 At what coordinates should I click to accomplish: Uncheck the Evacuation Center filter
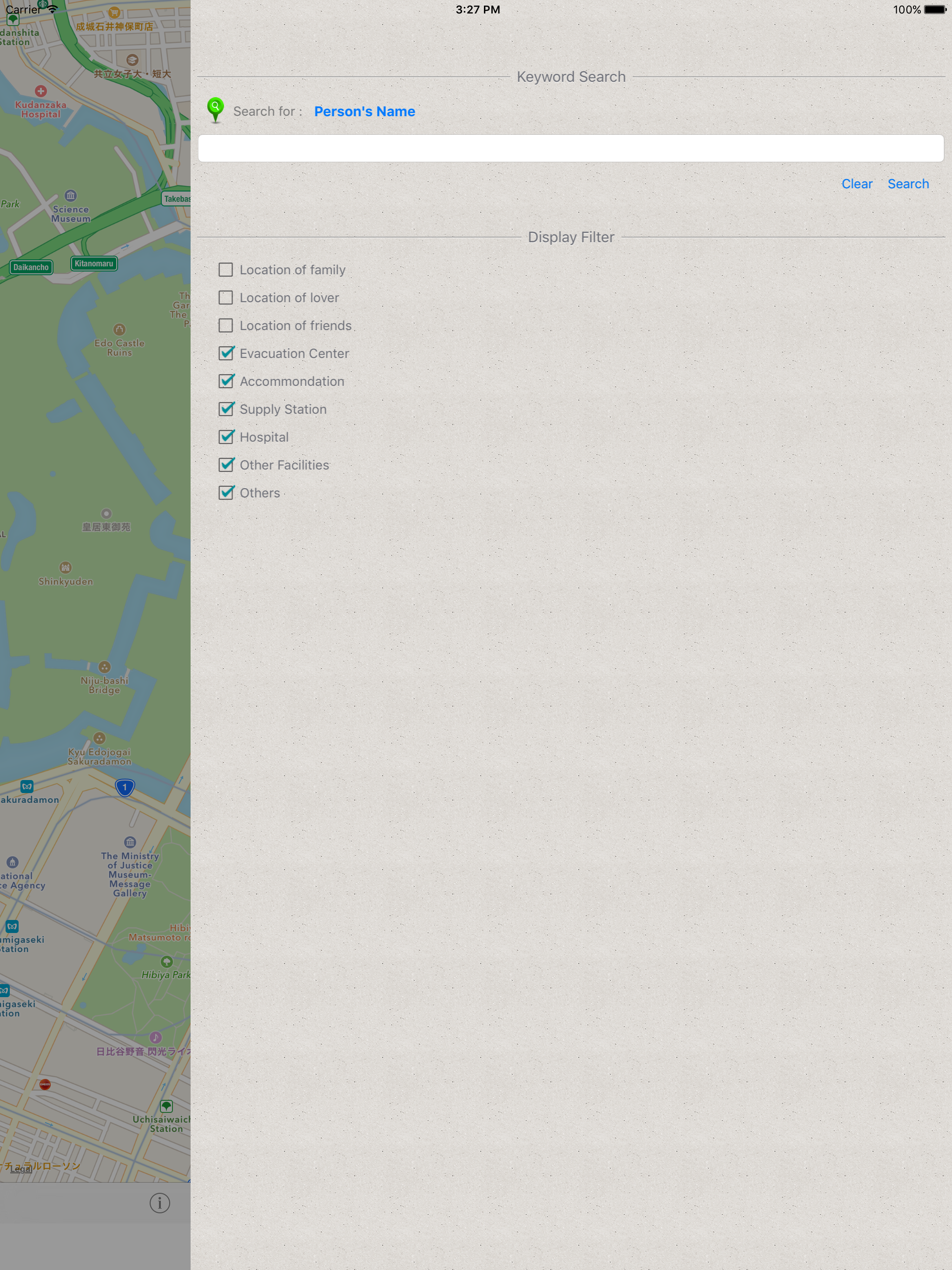point(225,353)
